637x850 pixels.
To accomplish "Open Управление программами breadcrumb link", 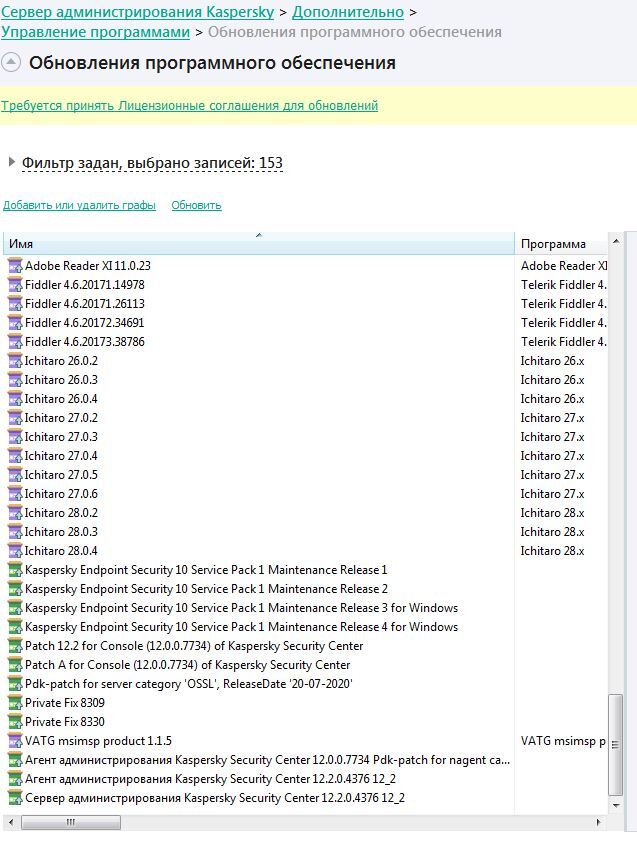I will tap(95, 32).
